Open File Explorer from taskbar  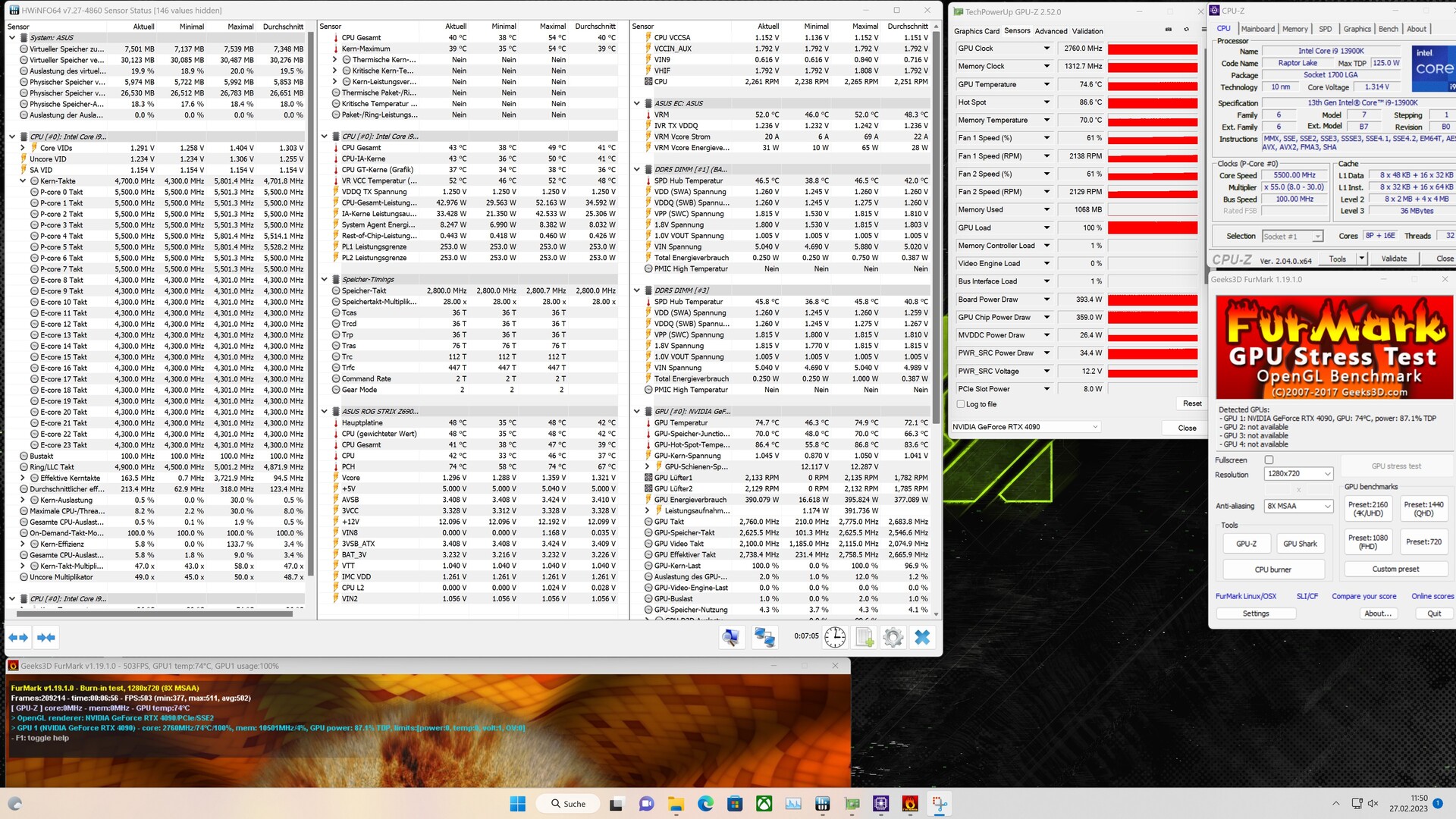click(676, 804)
